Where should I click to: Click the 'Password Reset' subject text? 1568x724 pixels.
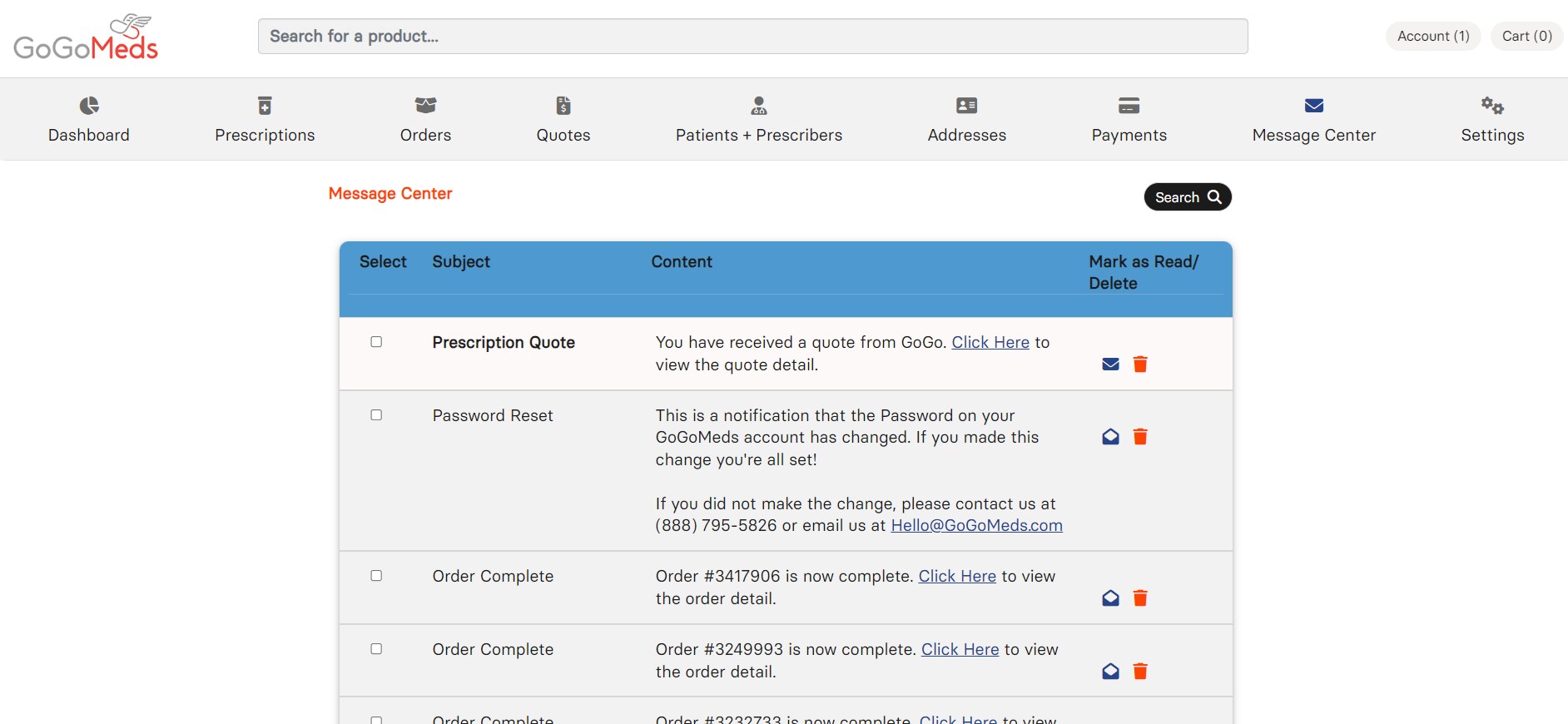coord(493,415)
